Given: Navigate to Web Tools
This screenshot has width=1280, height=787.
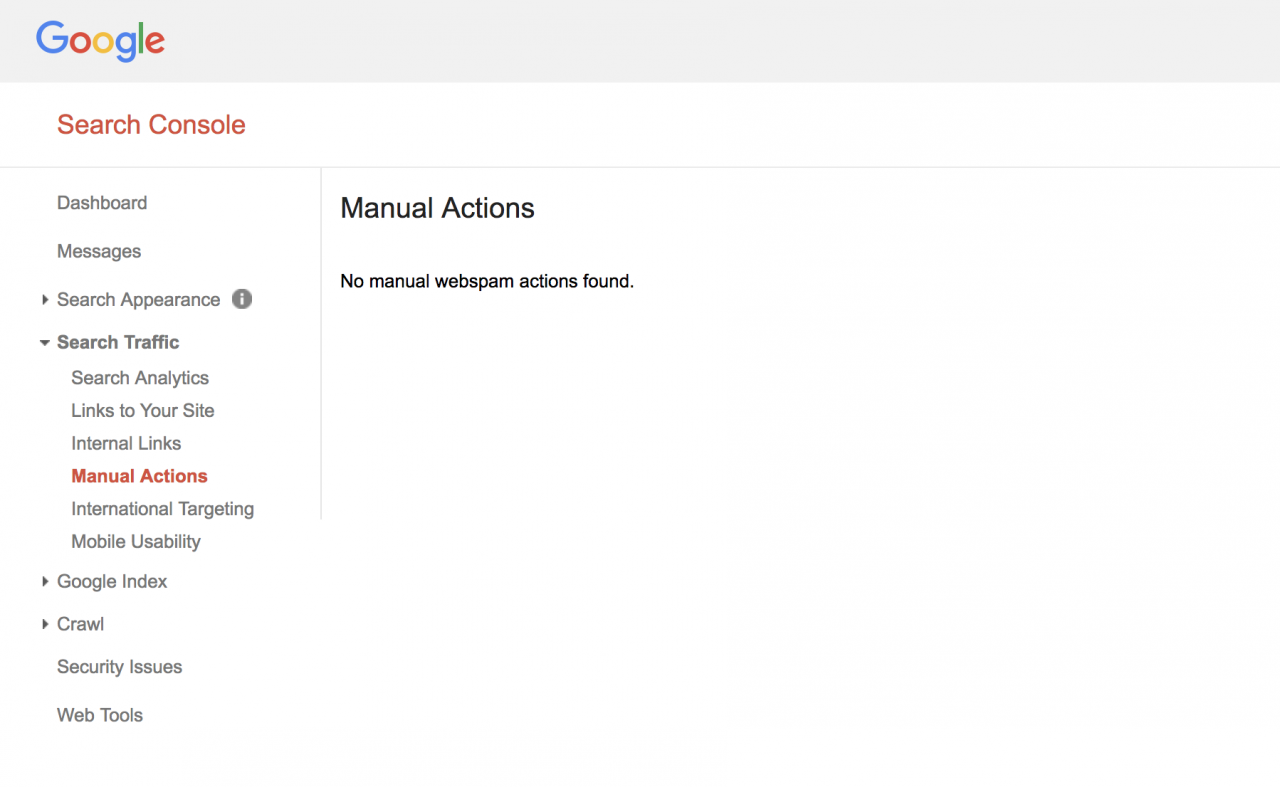Looking at the screenshot, I should (100, 715).
